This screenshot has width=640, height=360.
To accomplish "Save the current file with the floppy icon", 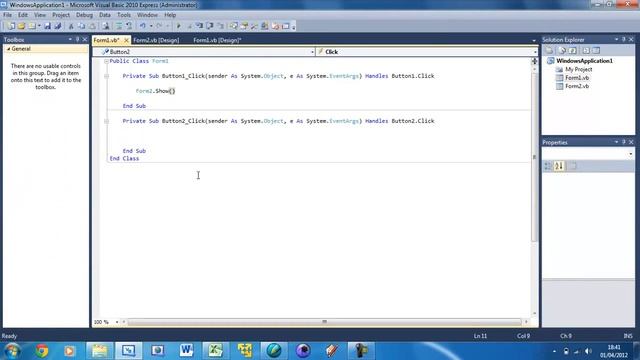I will 47,26.
